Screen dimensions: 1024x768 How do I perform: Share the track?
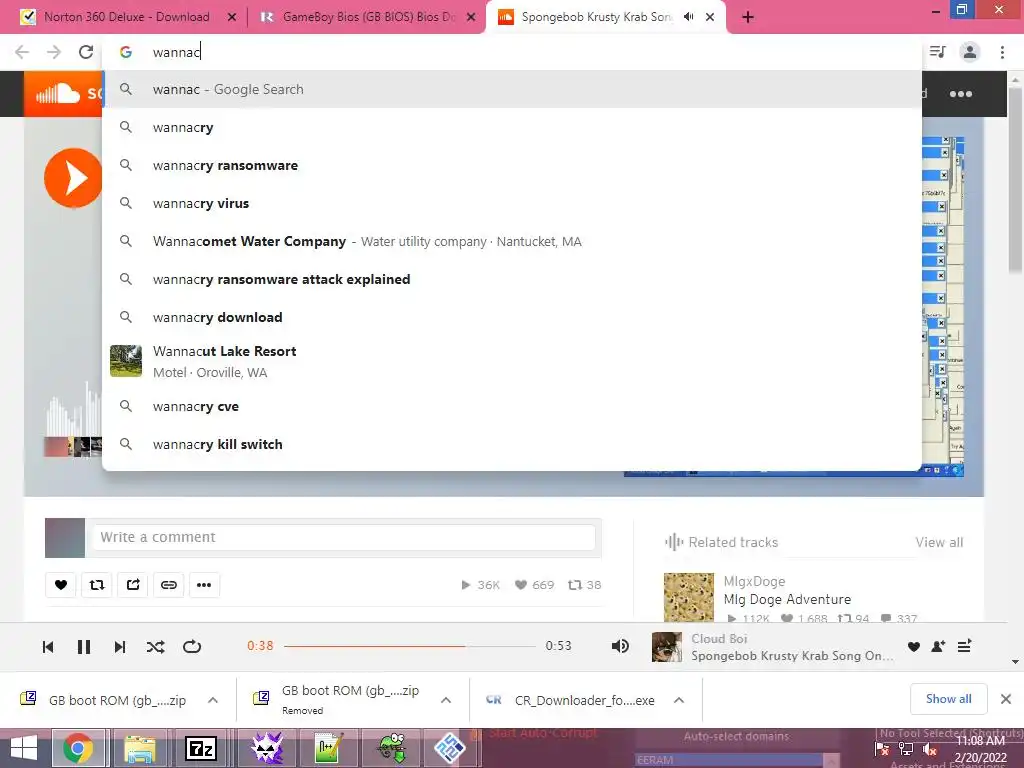133,584
